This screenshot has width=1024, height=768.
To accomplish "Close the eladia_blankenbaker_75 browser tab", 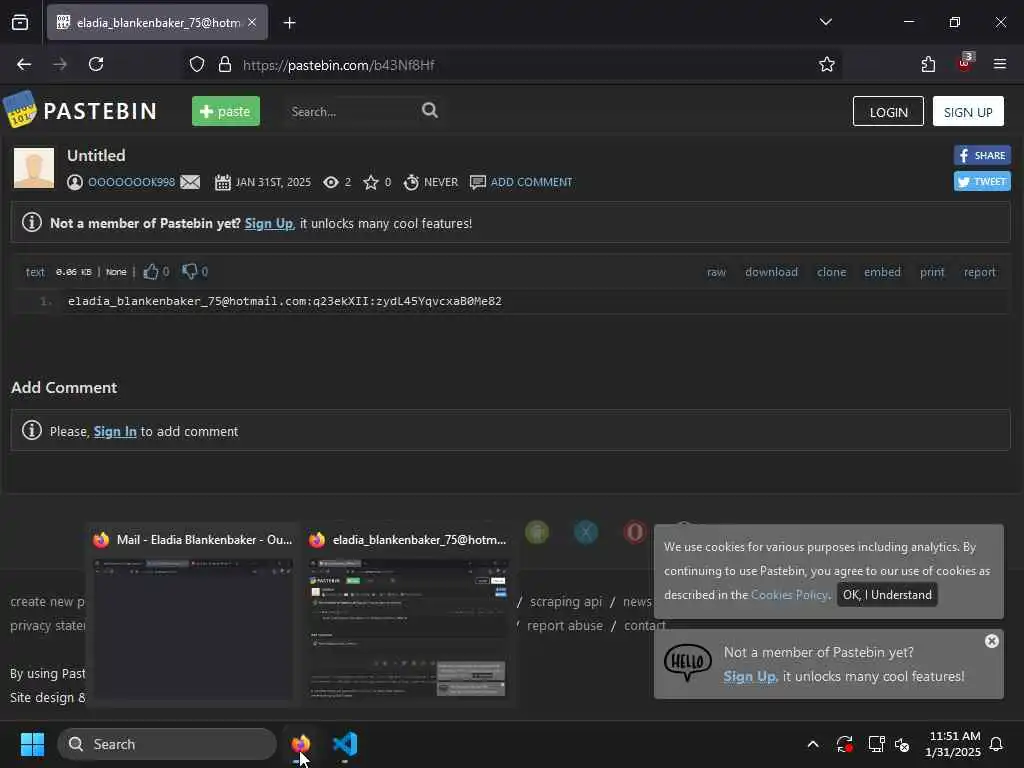I will 252,23.
